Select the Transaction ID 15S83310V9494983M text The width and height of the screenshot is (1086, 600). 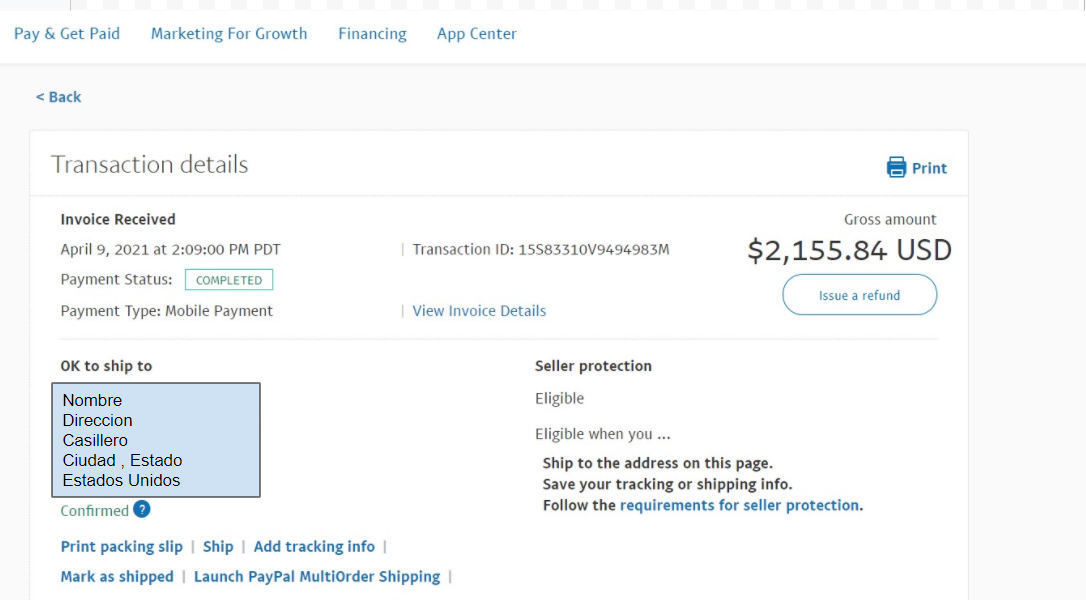point(541,249)
